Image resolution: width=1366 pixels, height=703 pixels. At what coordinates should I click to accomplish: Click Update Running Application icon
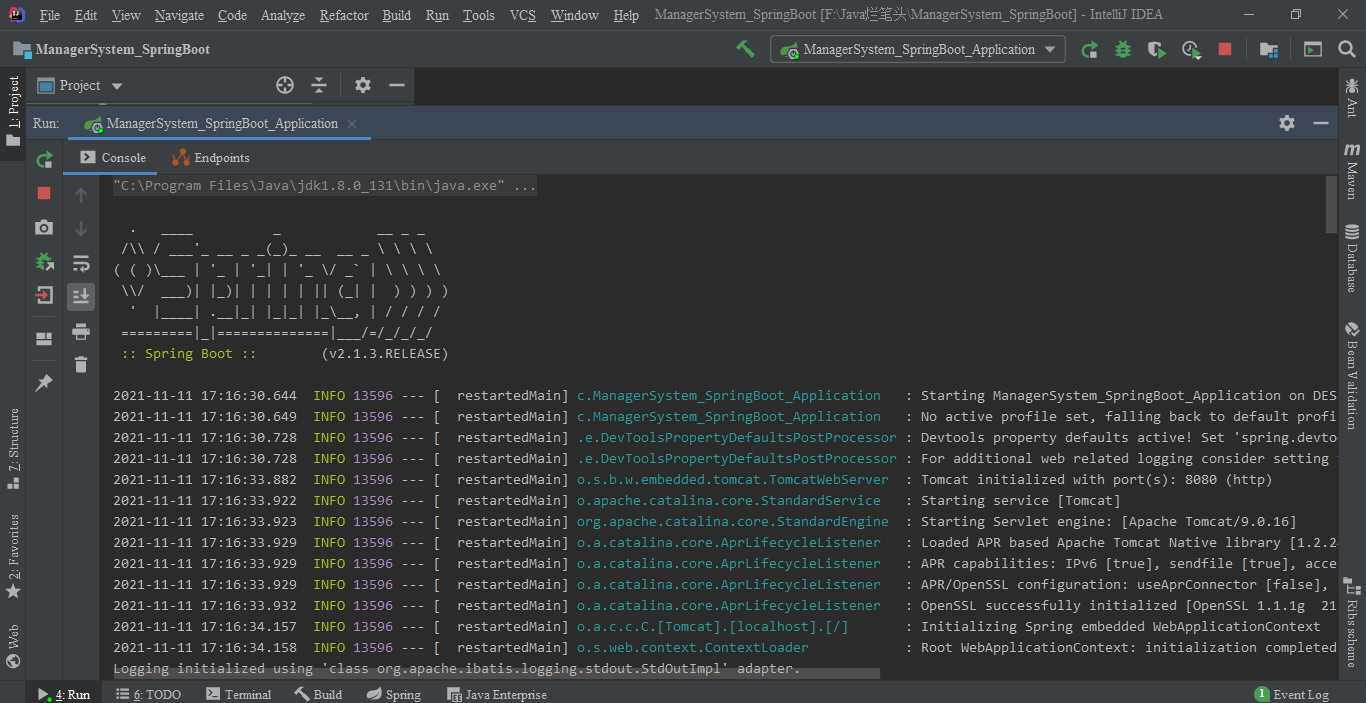44,262
